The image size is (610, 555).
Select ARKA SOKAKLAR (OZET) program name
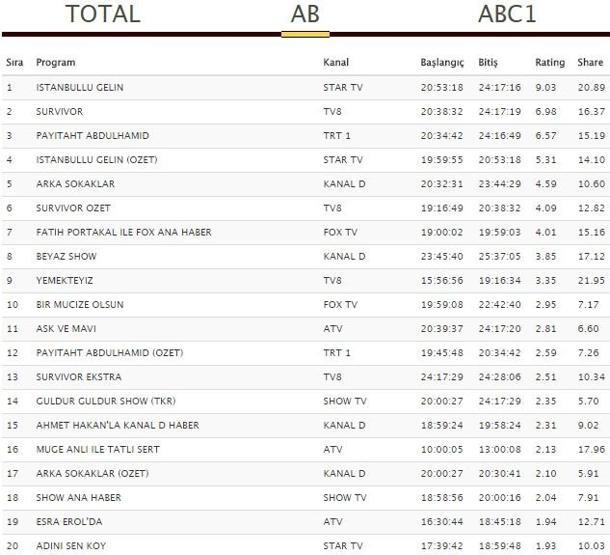click(x=93, y=473)
